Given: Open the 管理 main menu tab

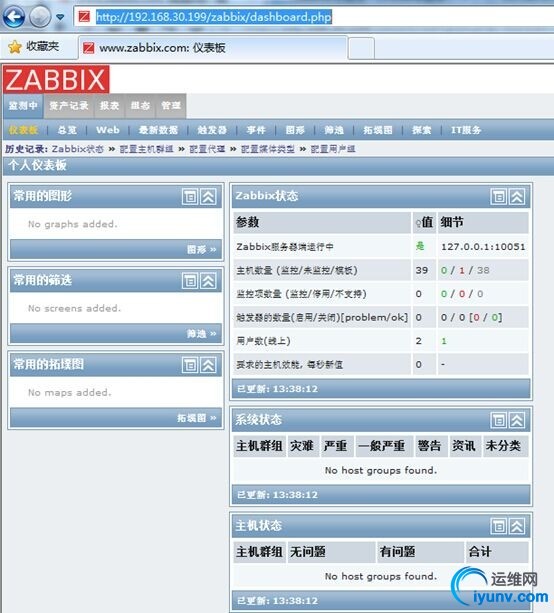Looking at the screenshot, I should pyautogui.click(x=171, y=106).
